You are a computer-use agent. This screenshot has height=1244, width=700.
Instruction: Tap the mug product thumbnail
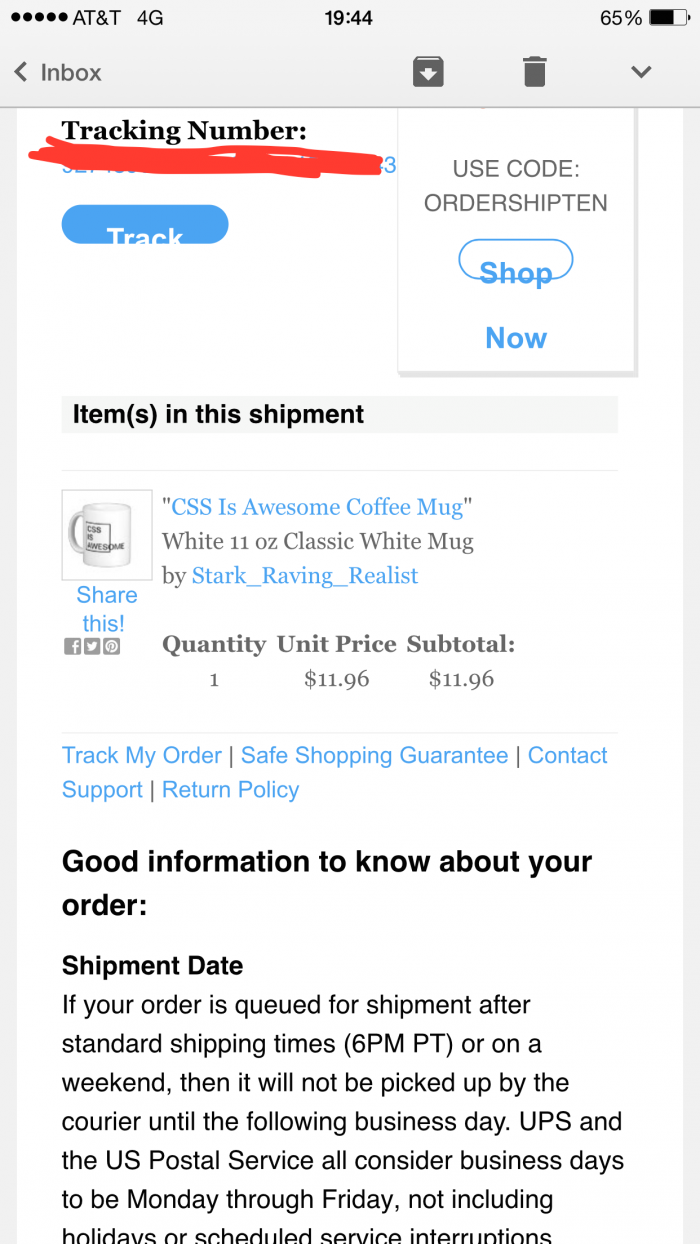tap(101, 535)
